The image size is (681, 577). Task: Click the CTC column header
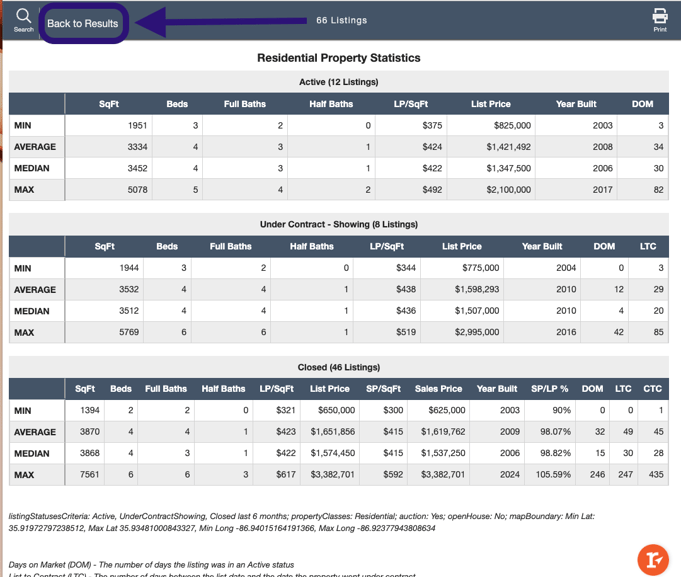click(652, 389)
